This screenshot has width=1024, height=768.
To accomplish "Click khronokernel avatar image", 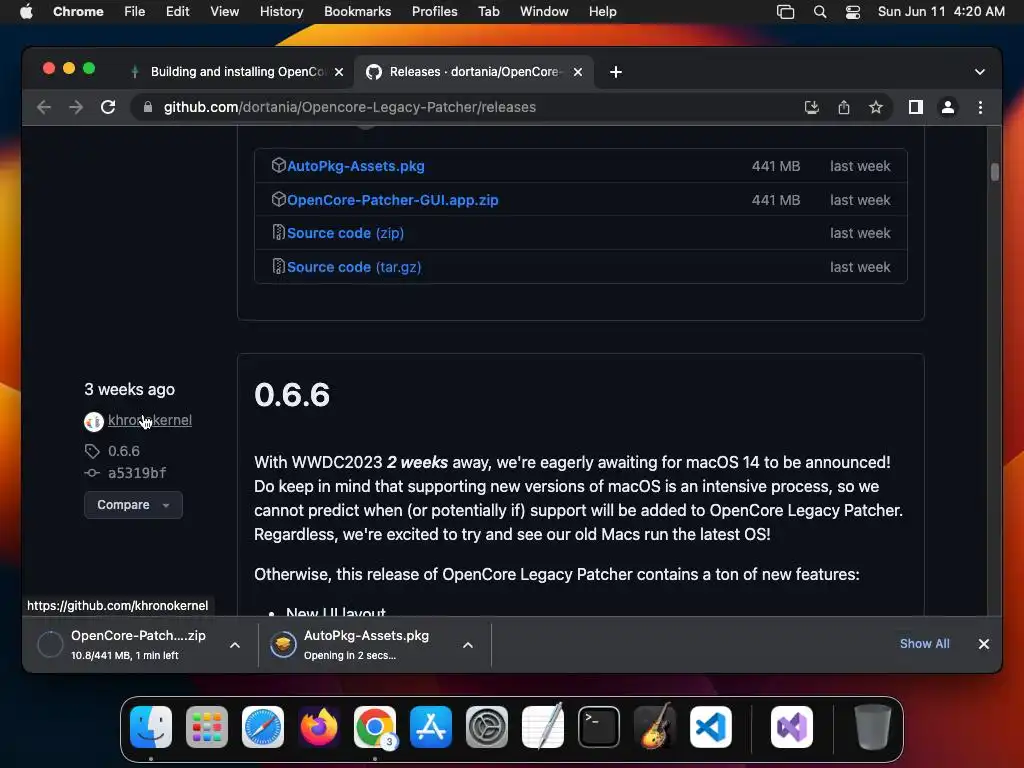I will pos(94,422).
